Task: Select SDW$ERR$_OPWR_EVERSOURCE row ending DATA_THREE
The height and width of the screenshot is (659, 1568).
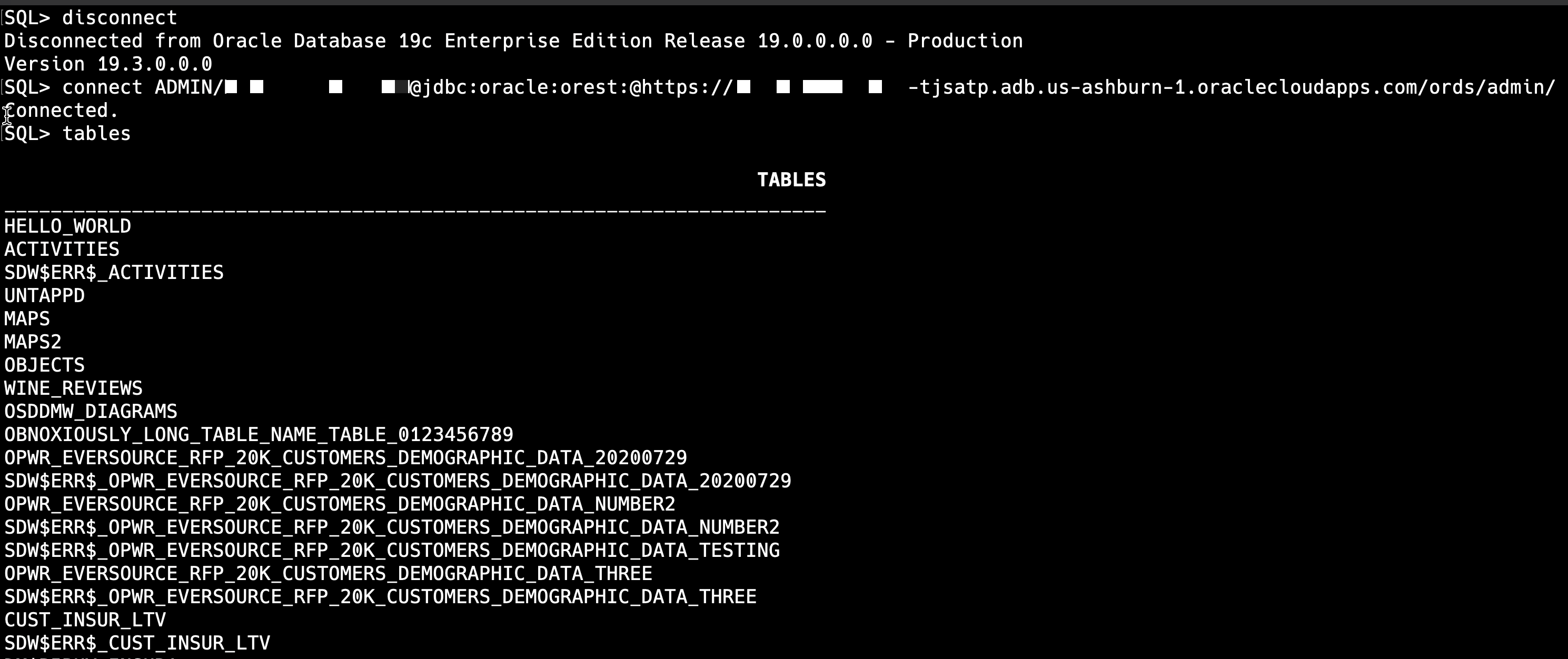Action: pos(381,596)
